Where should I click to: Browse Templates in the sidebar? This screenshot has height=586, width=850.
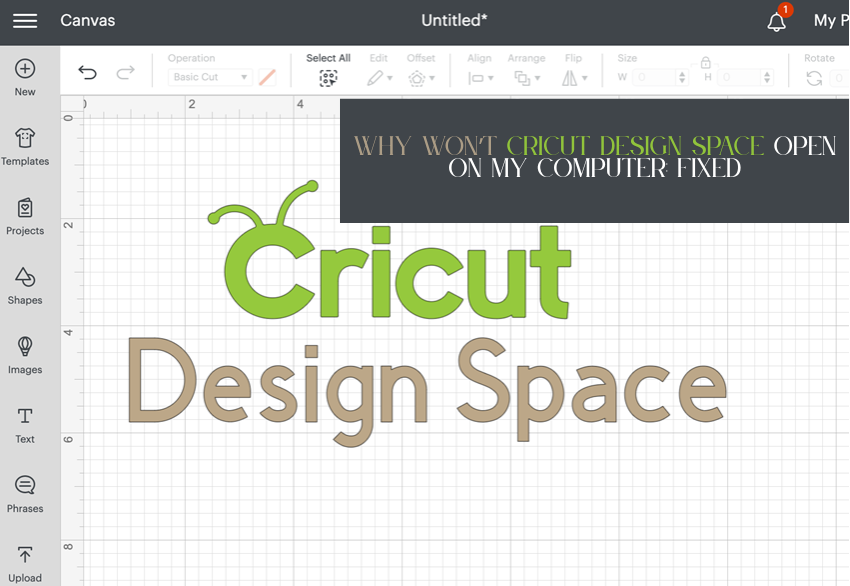point(24,146)
